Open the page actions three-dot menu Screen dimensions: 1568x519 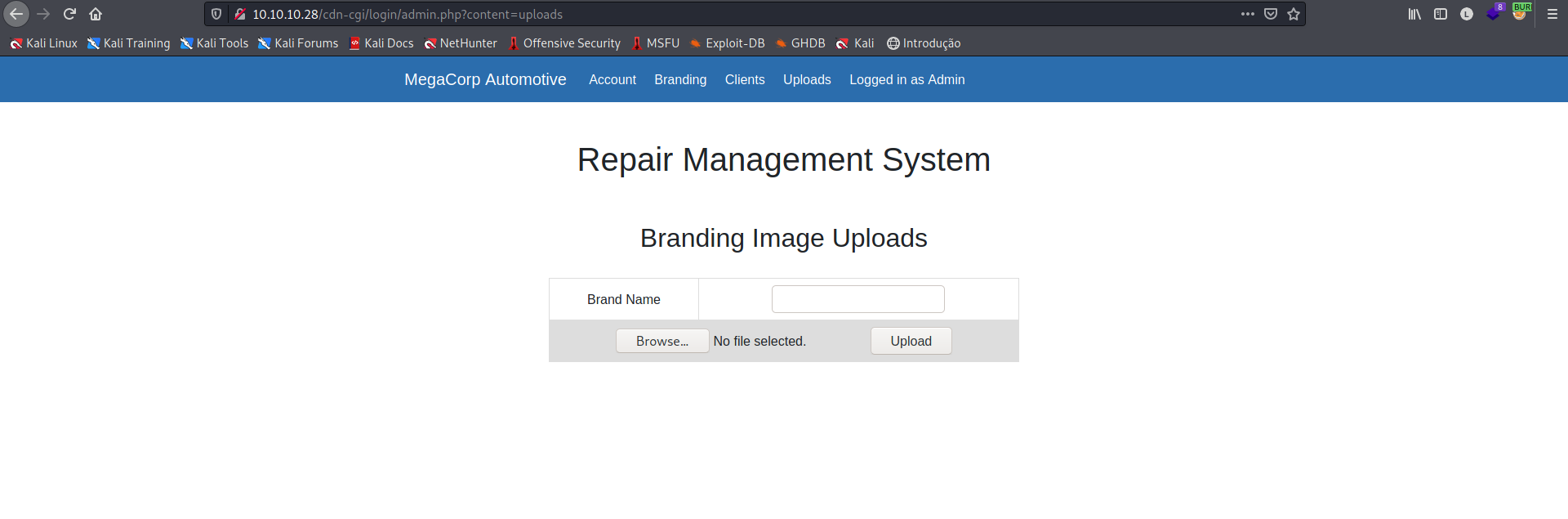tap(1248, 14)
